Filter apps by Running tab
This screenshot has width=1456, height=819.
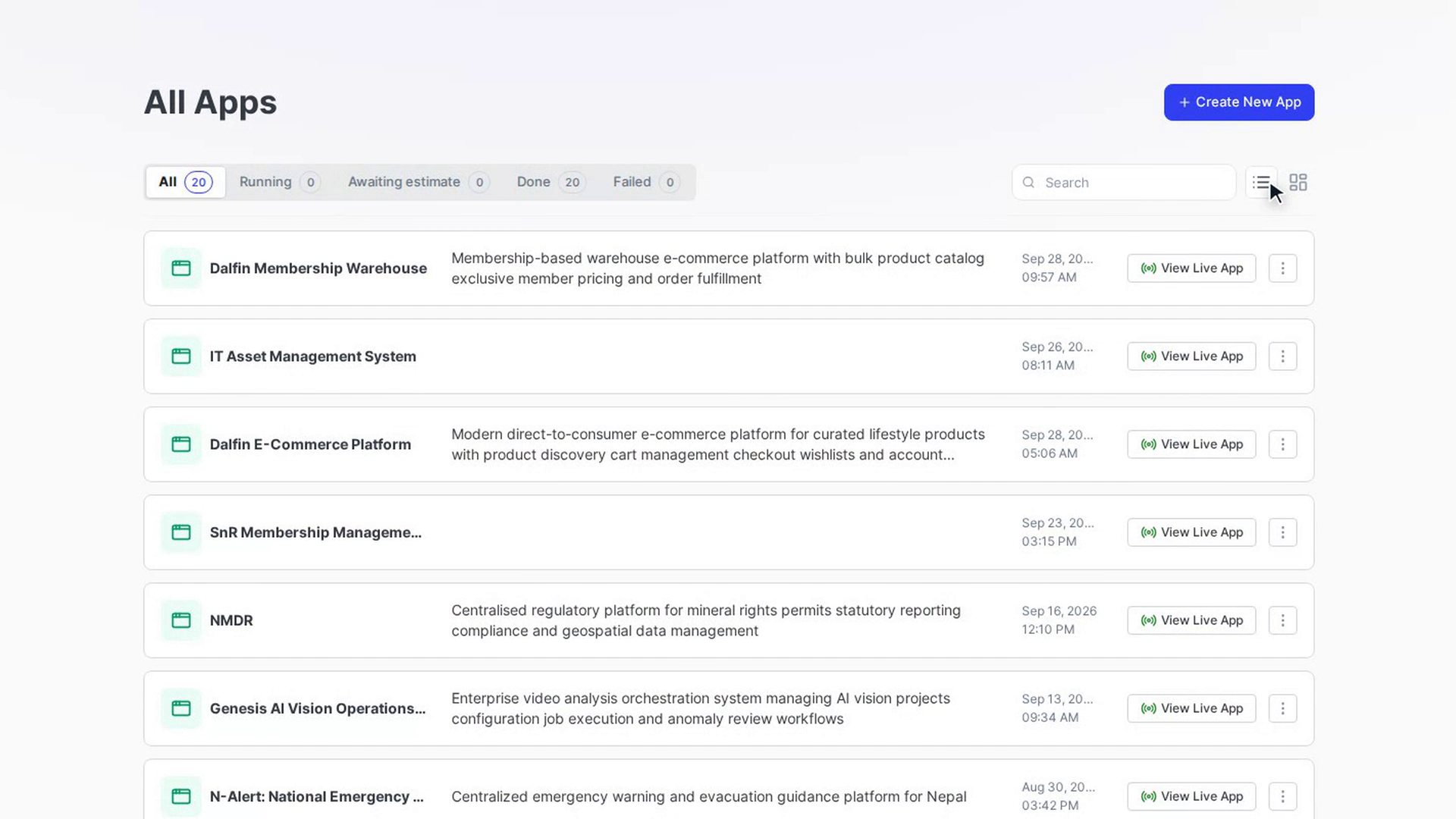pyautogui.click(x=279, y=182)
